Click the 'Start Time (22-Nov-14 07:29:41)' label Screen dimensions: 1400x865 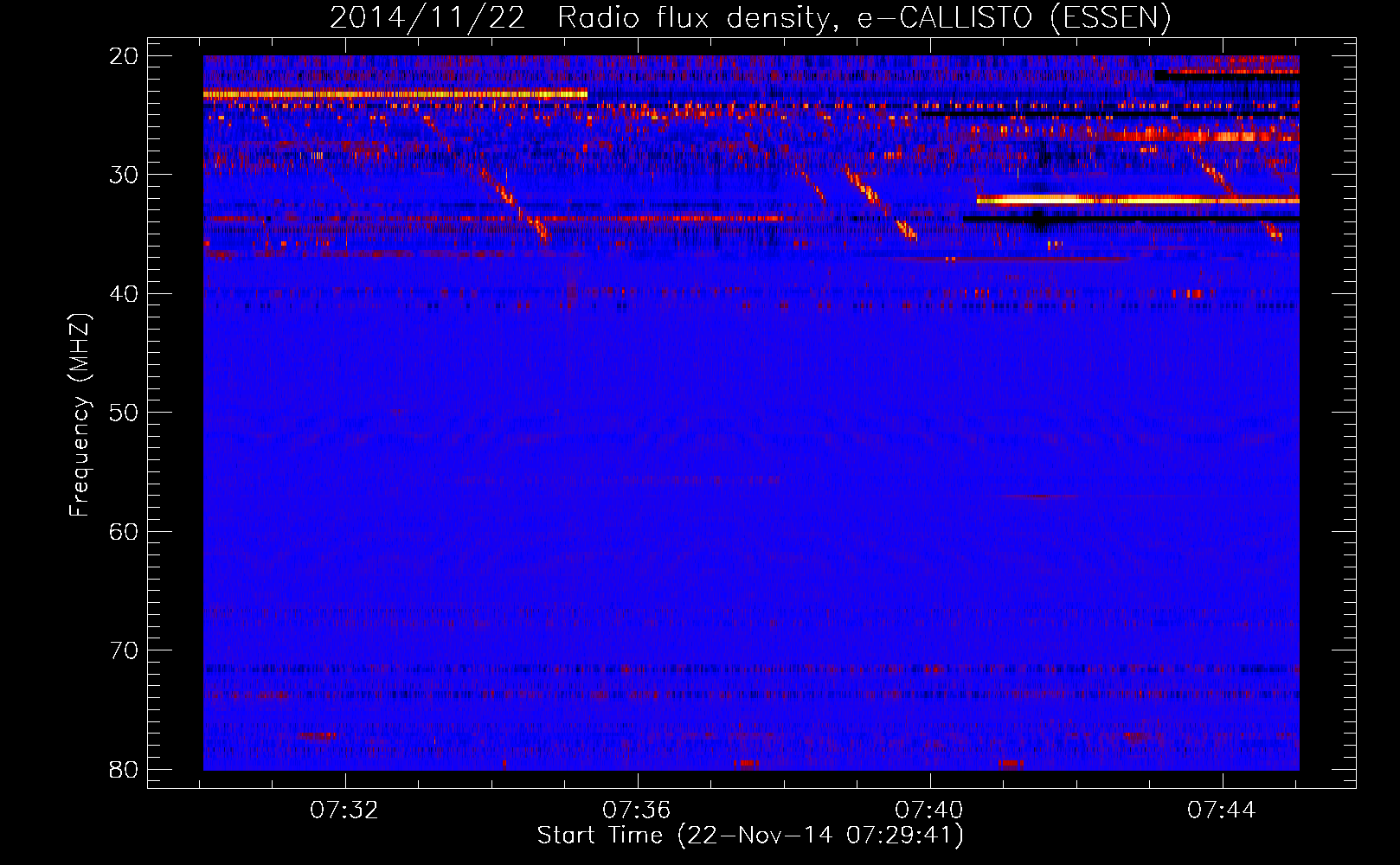click(x=750, y=836)
